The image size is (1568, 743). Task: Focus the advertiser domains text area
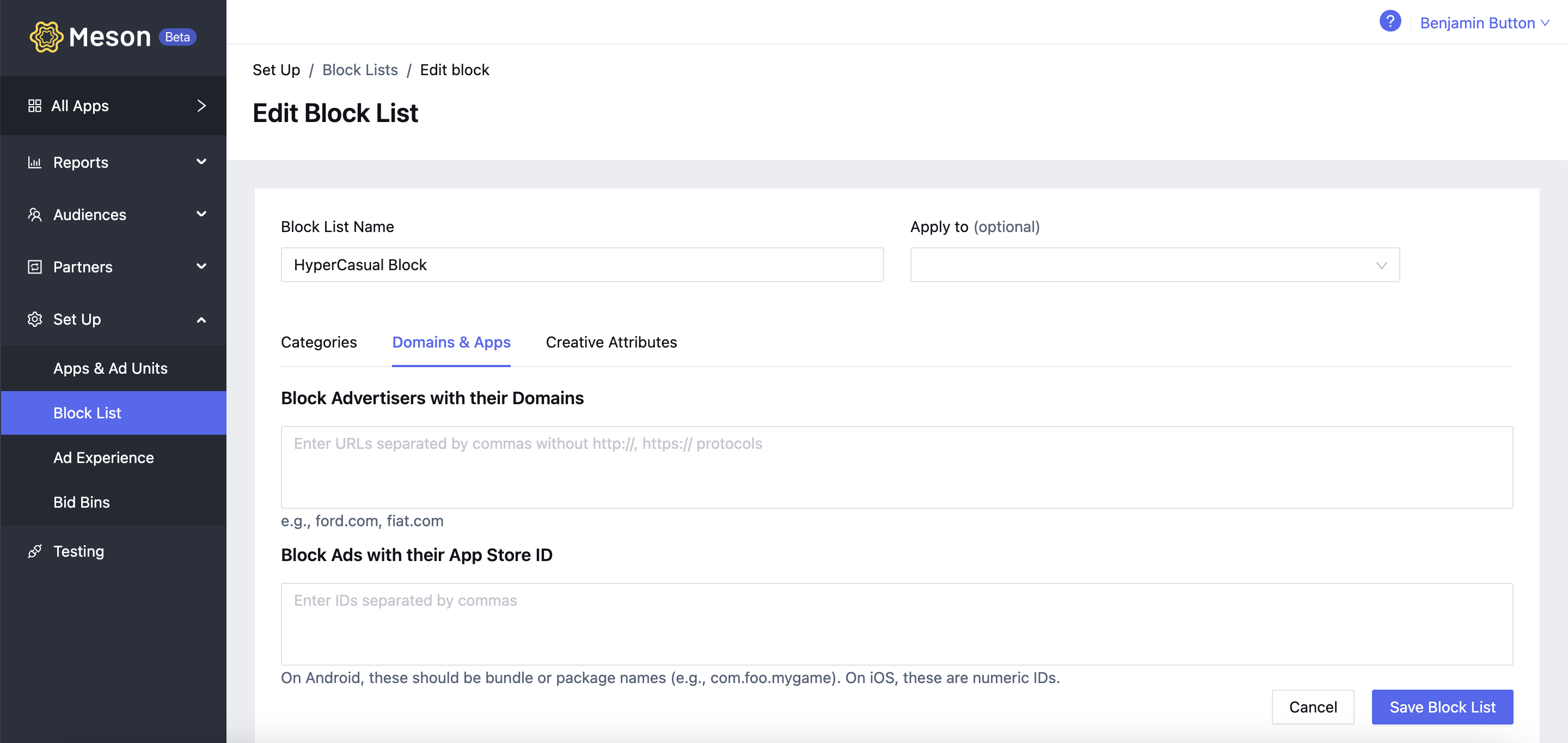coord(897,467)
